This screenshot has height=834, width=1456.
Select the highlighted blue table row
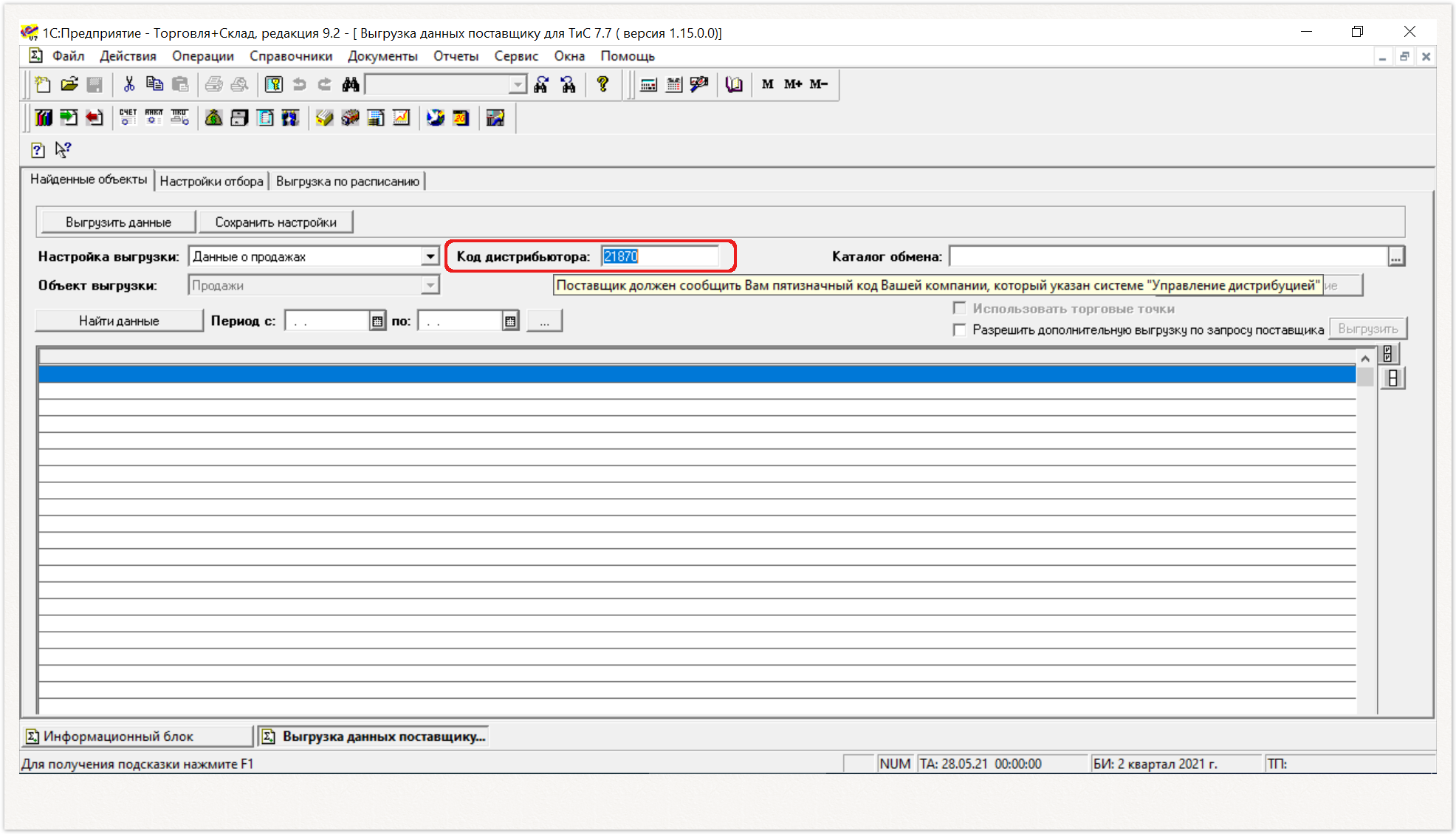(697, 375)
